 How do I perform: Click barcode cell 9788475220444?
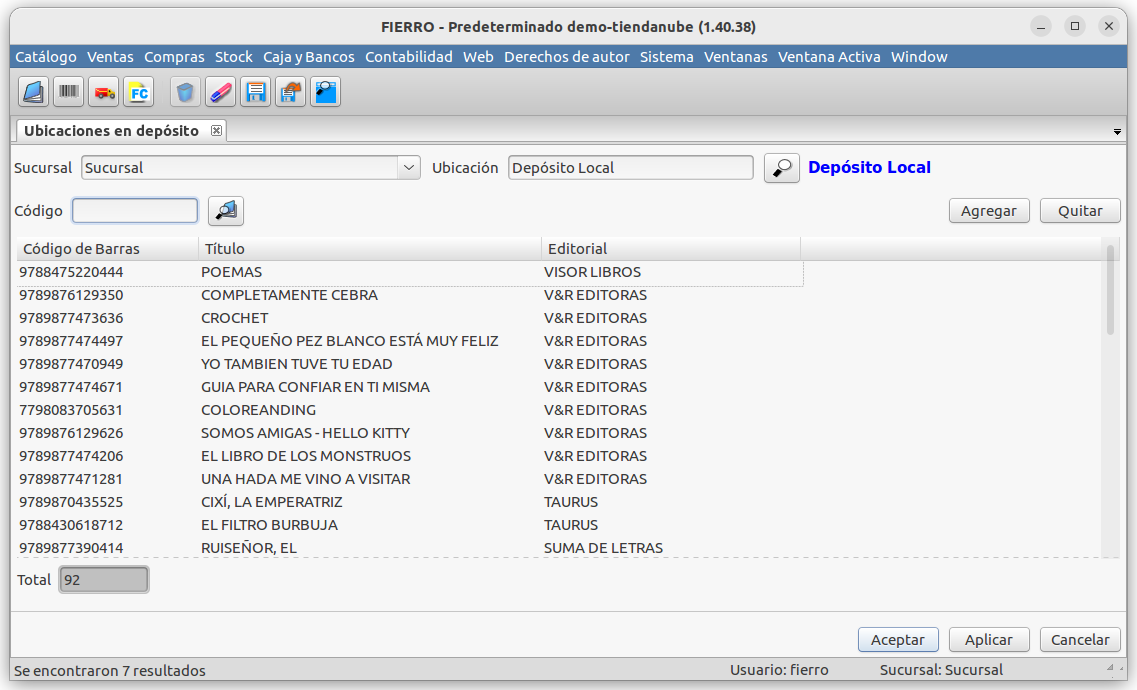[x=71, y=273]
